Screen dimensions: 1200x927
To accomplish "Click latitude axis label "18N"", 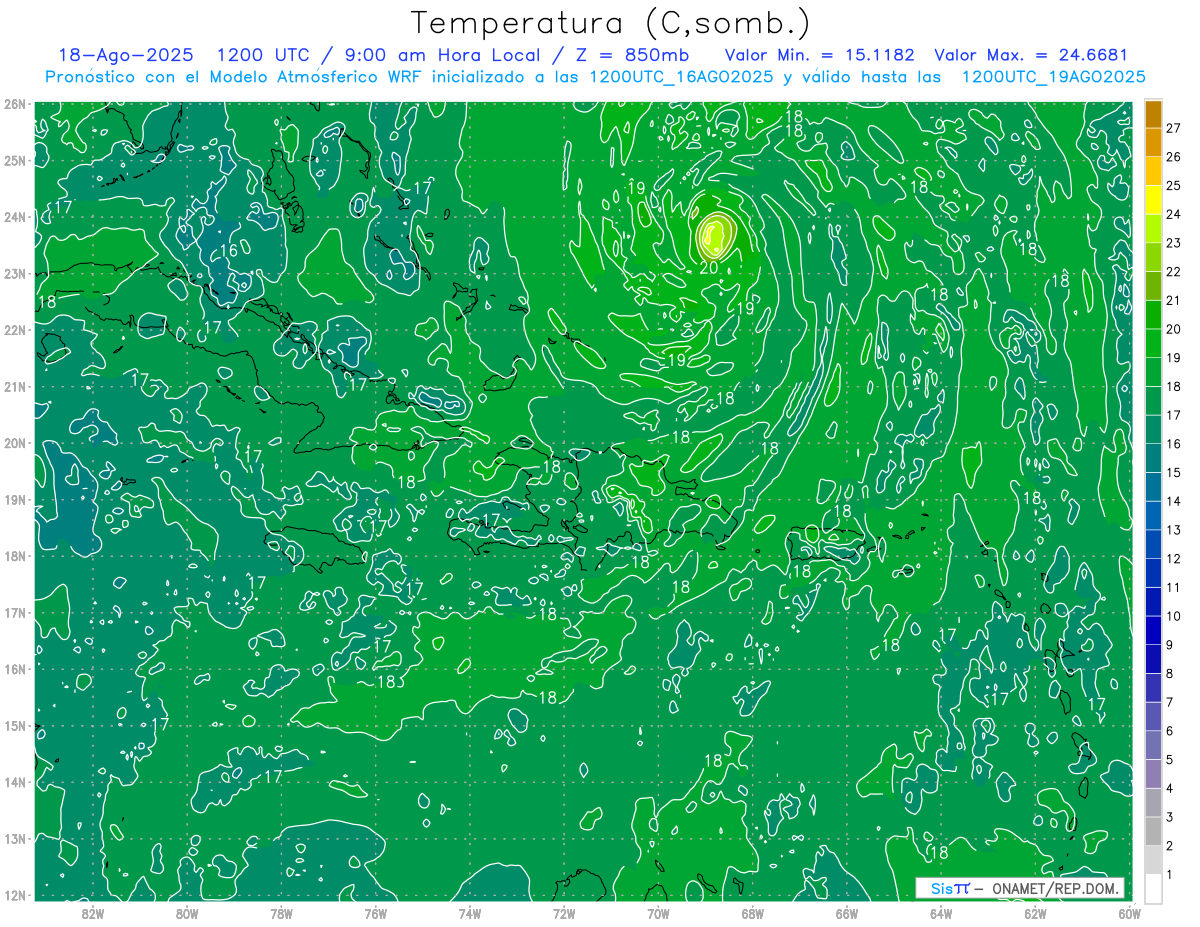I will [14, 556].
